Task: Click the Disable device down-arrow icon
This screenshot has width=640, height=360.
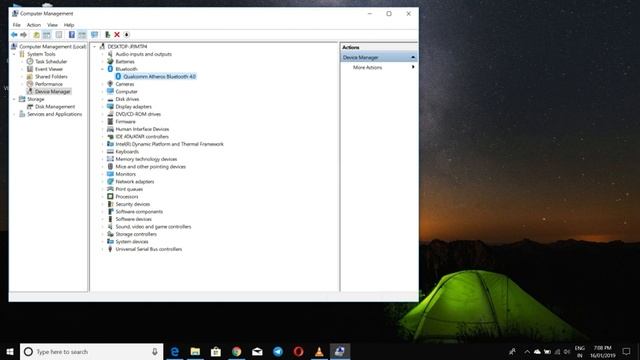Action: tap(127, 35)
